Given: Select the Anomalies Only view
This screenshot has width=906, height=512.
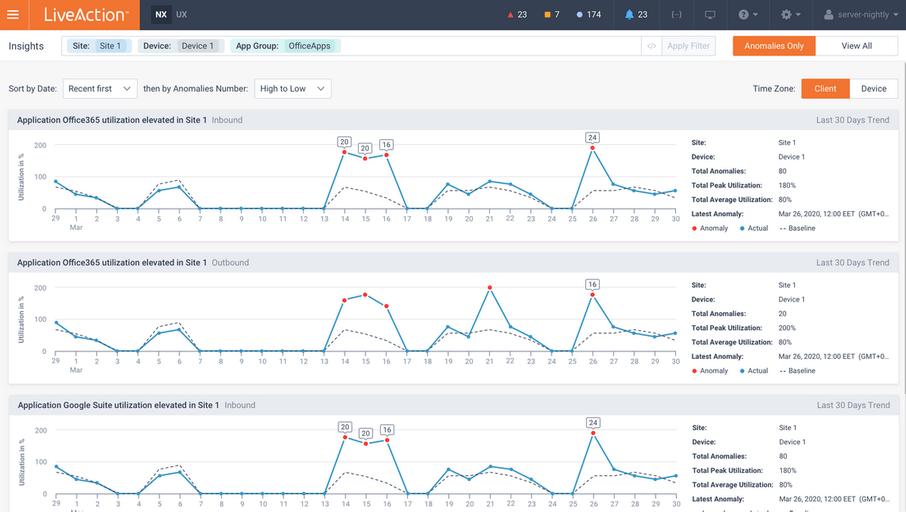Looking at the screenshot, I should (x=774, y=46).
